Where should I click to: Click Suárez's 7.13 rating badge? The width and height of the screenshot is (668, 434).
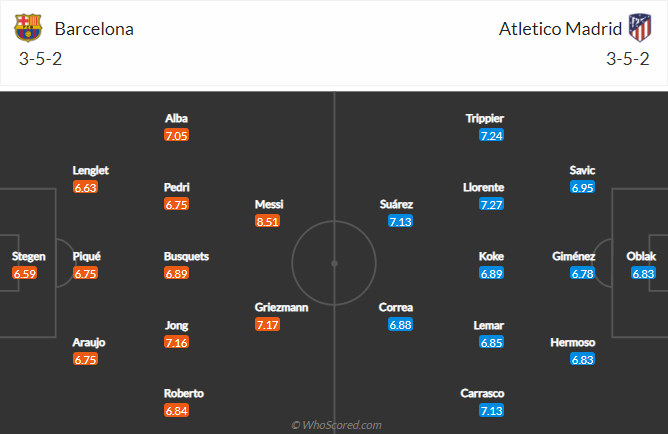pos(400,221)
